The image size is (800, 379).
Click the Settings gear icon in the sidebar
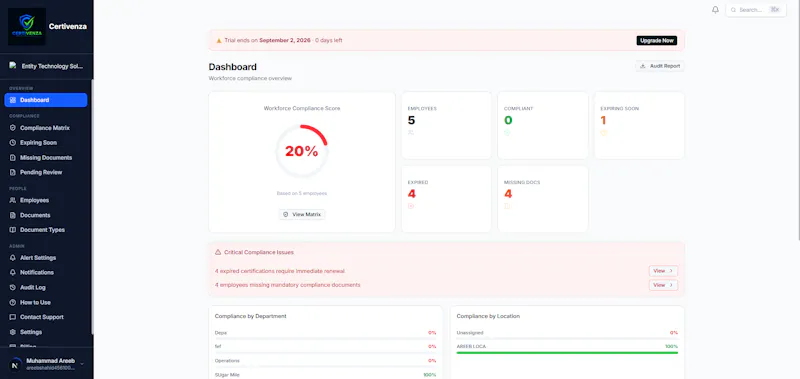[13, 332]
